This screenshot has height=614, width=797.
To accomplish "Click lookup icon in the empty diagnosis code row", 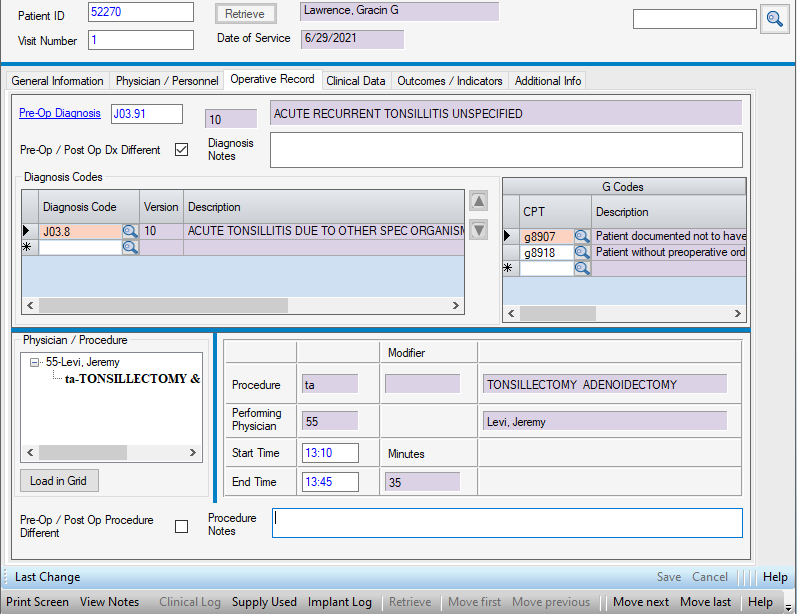I will click(x=130, y=247).
